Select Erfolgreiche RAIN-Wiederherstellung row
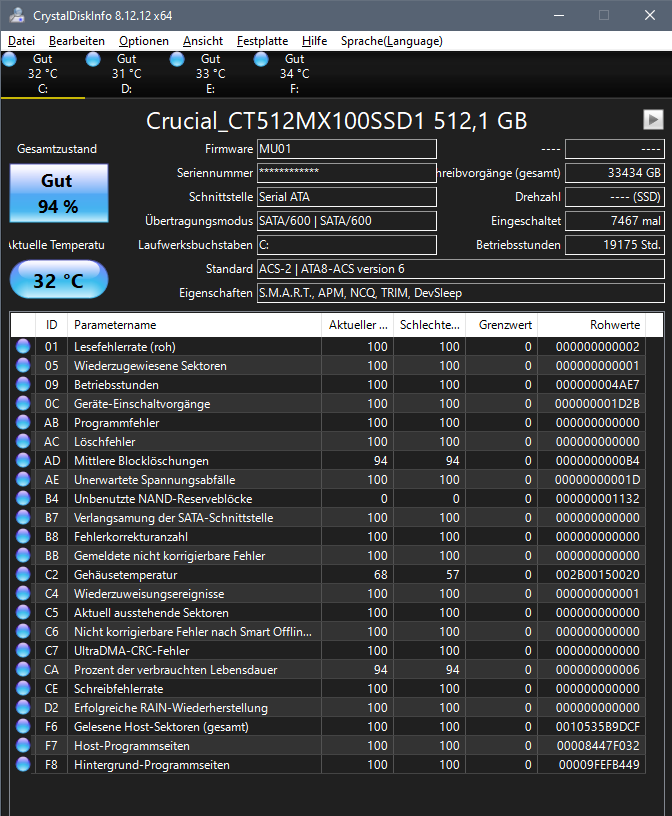The image size is (672, 816). pos(328,708)
